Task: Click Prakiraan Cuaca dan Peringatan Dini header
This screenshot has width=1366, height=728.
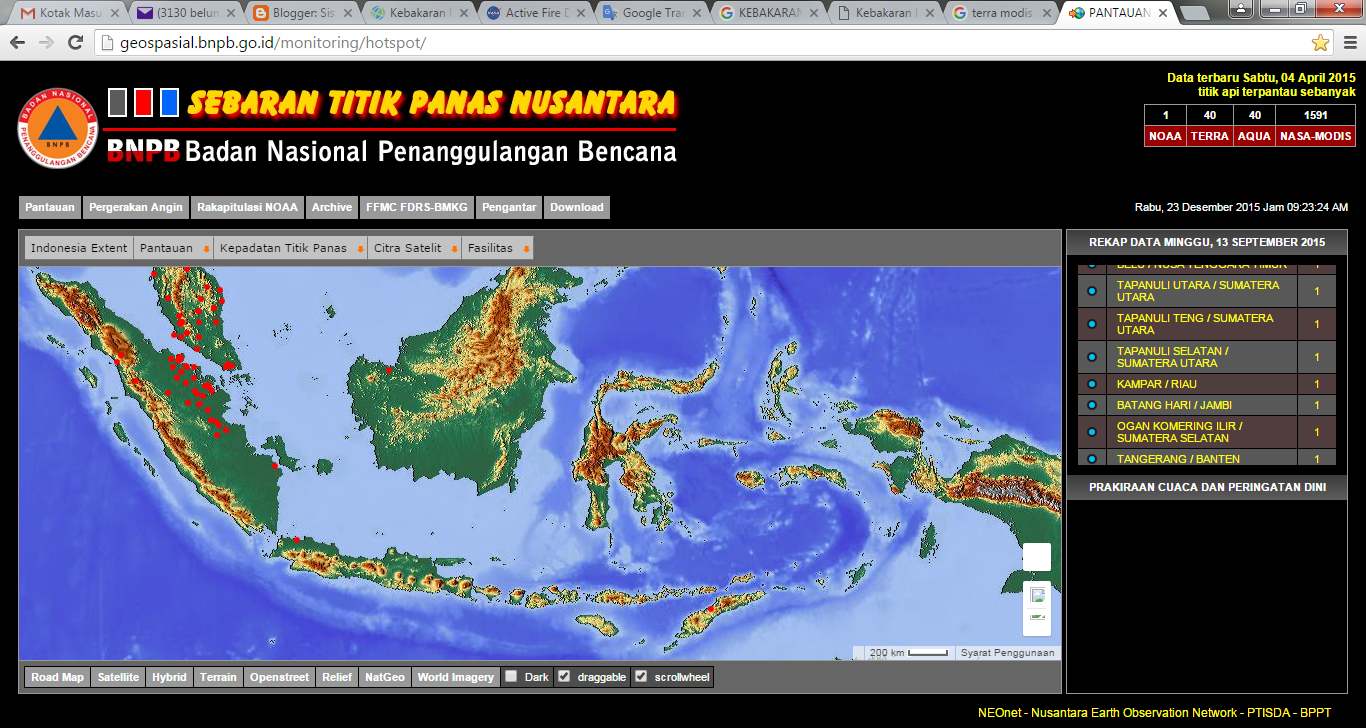Action: click(x=1207, y=488)
